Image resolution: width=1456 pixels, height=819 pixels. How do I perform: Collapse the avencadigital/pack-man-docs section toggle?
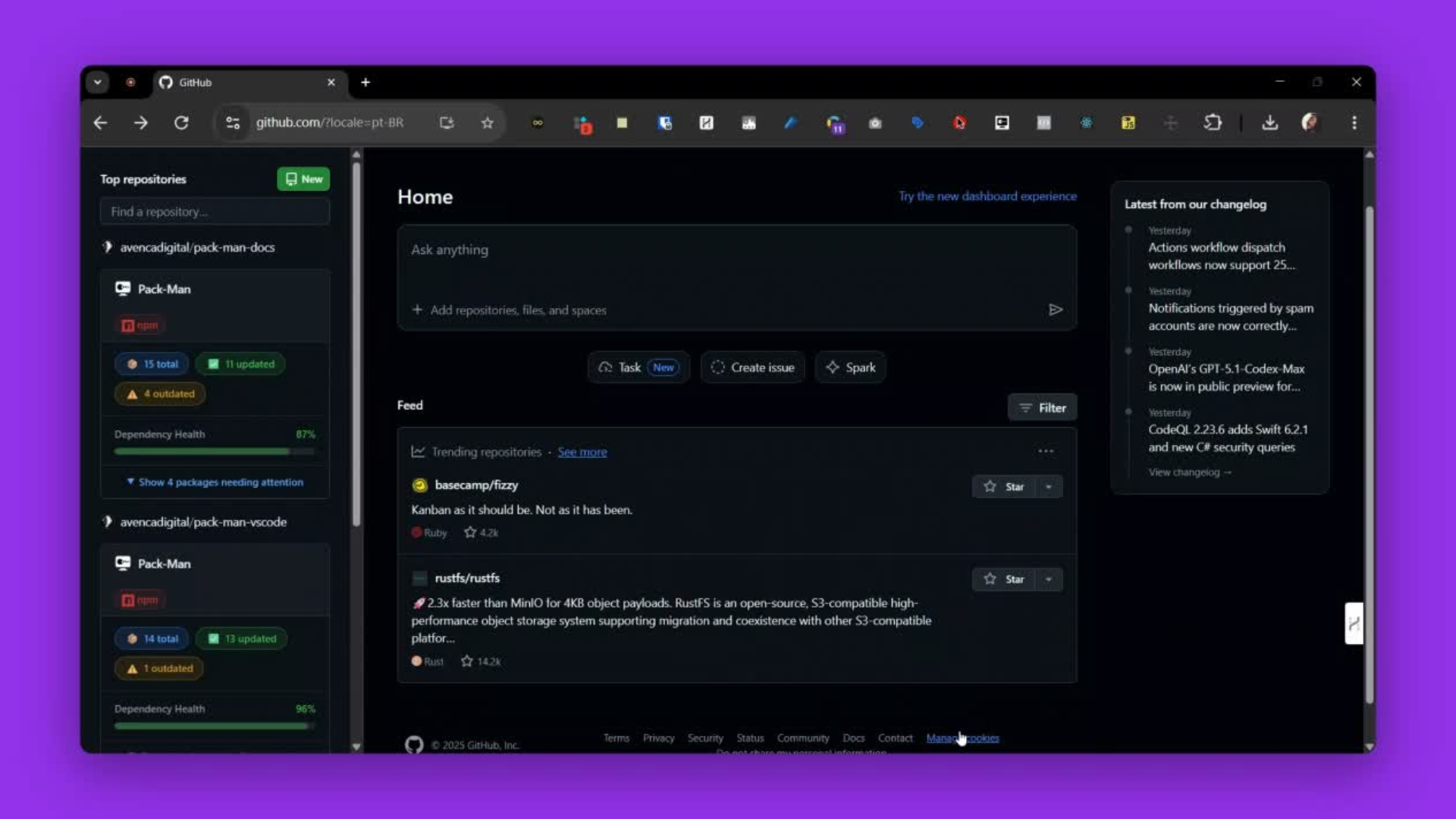(108, 247)
